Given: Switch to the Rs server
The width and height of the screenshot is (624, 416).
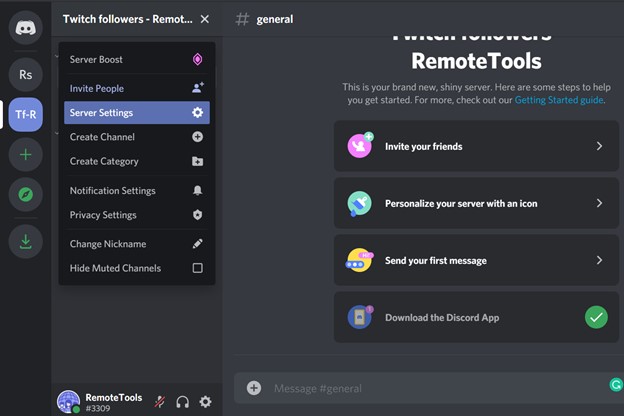Looking at the screenshot, I should [25, 74].
